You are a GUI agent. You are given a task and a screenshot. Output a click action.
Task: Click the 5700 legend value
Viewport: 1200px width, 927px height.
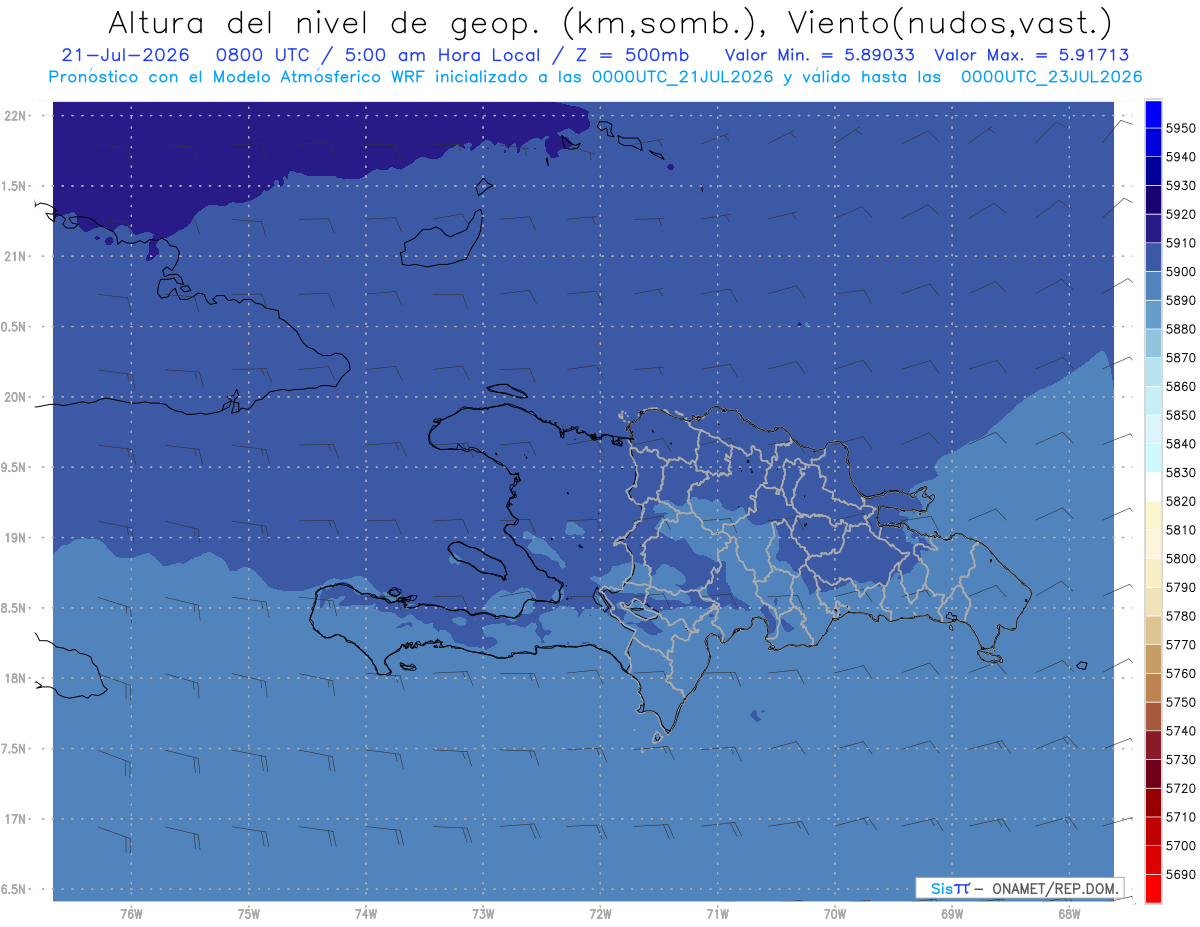(1180, 845)
